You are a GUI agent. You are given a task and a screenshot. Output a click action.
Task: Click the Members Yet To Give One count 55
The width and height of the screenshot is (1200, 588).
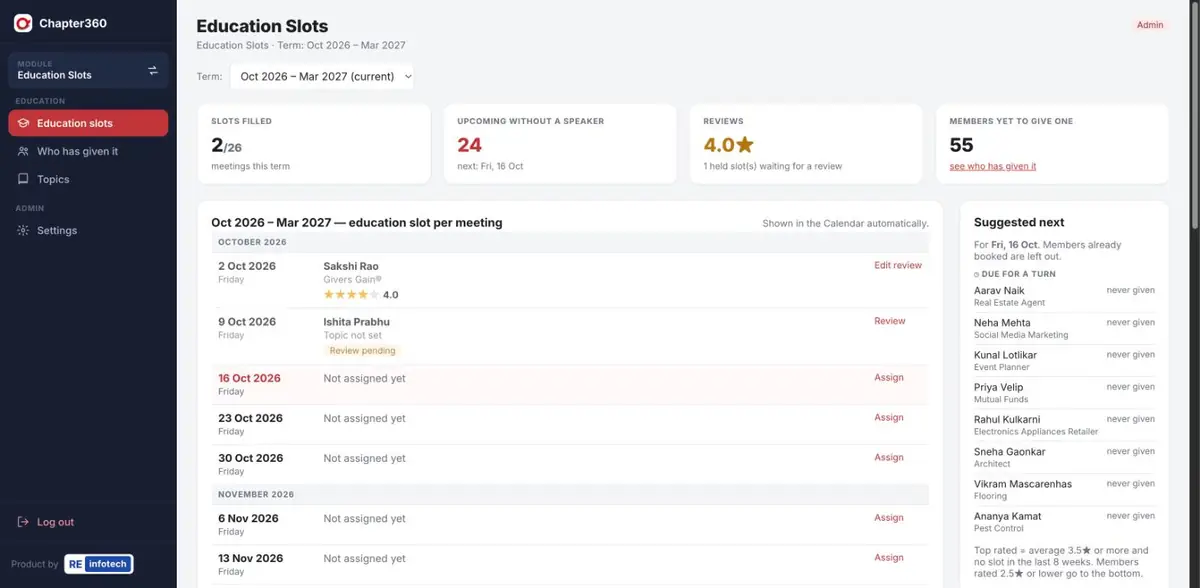click(962, 145)
